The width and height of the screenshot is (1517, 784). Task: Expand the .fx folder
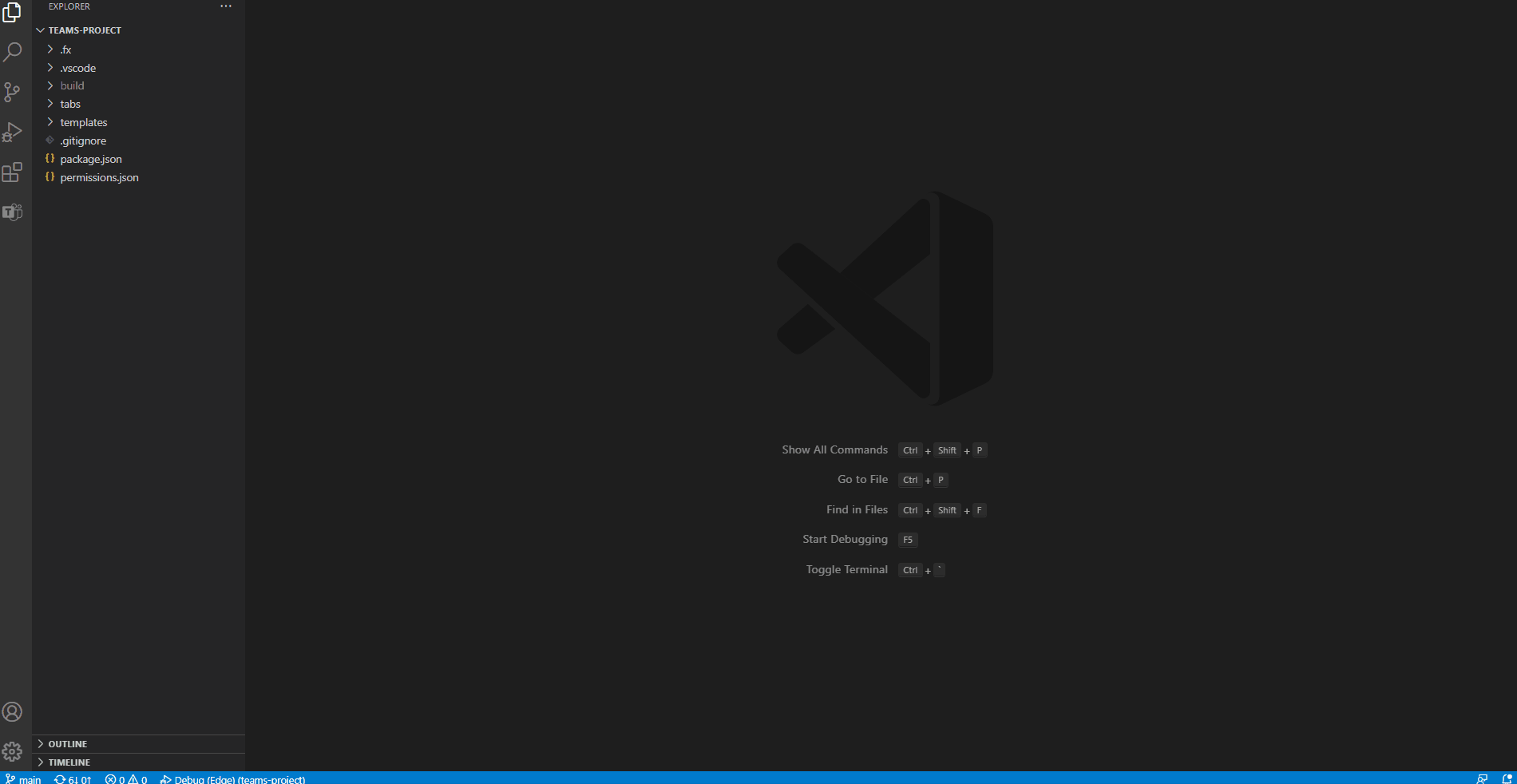tap(65, 49)
